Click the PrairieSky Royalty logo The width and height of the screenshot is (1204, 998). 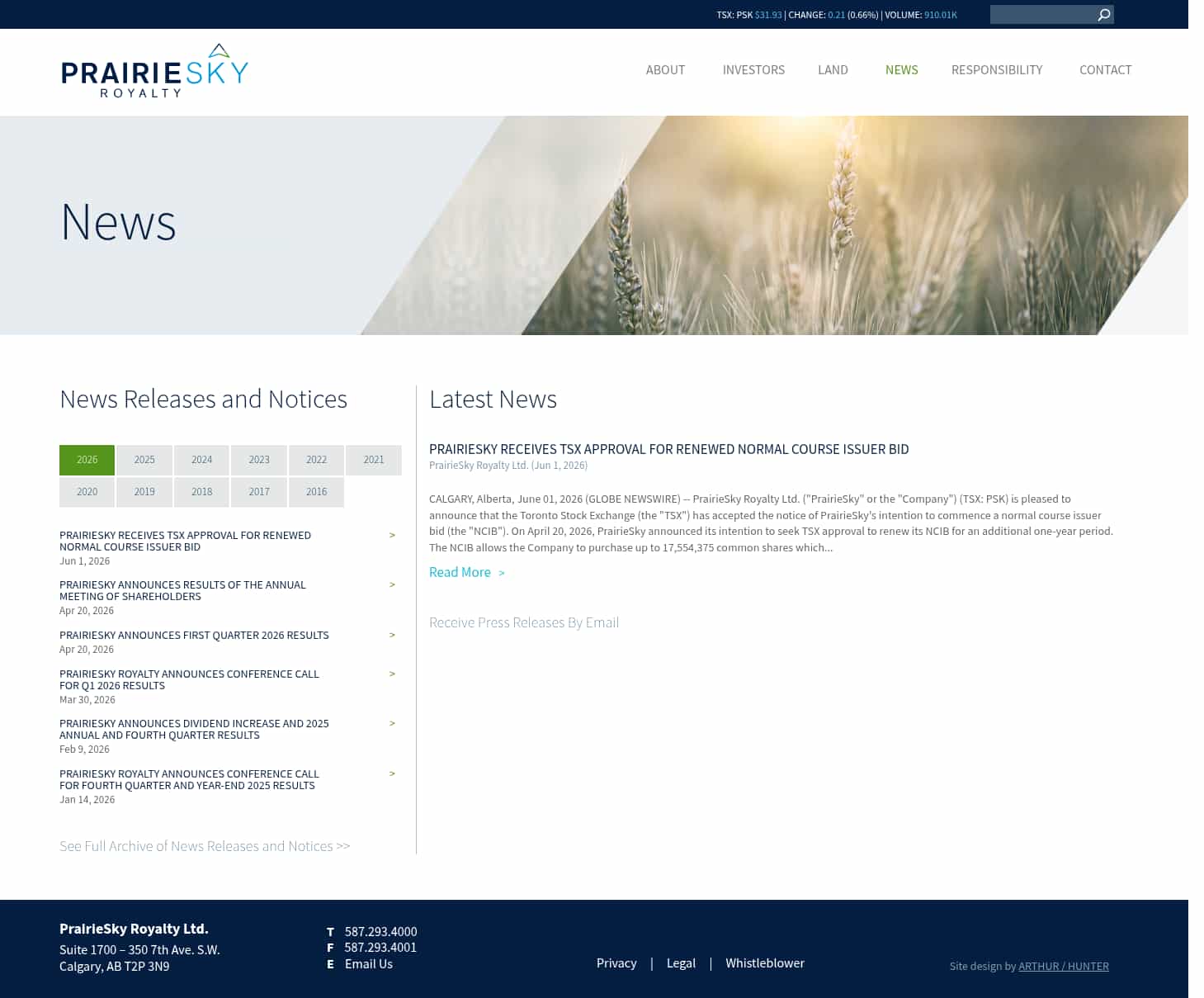[154, 71]
